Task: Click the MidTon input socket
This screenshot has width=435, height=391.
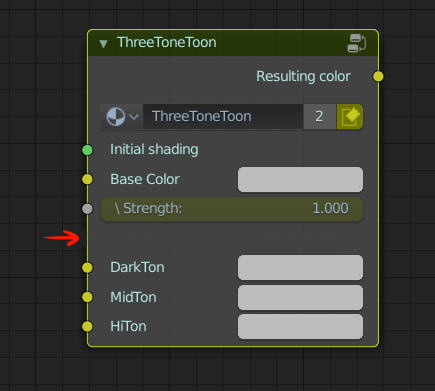Action: tap(87, 297)
